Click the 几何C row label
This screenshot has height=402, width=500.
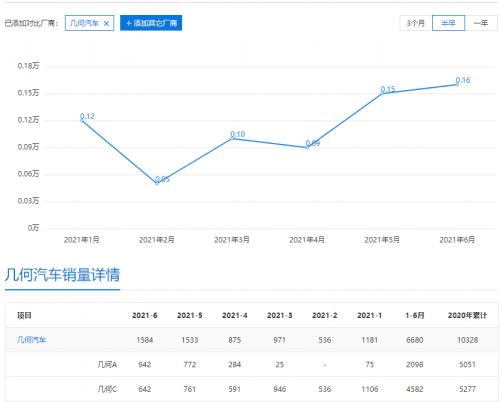[107, 389]
